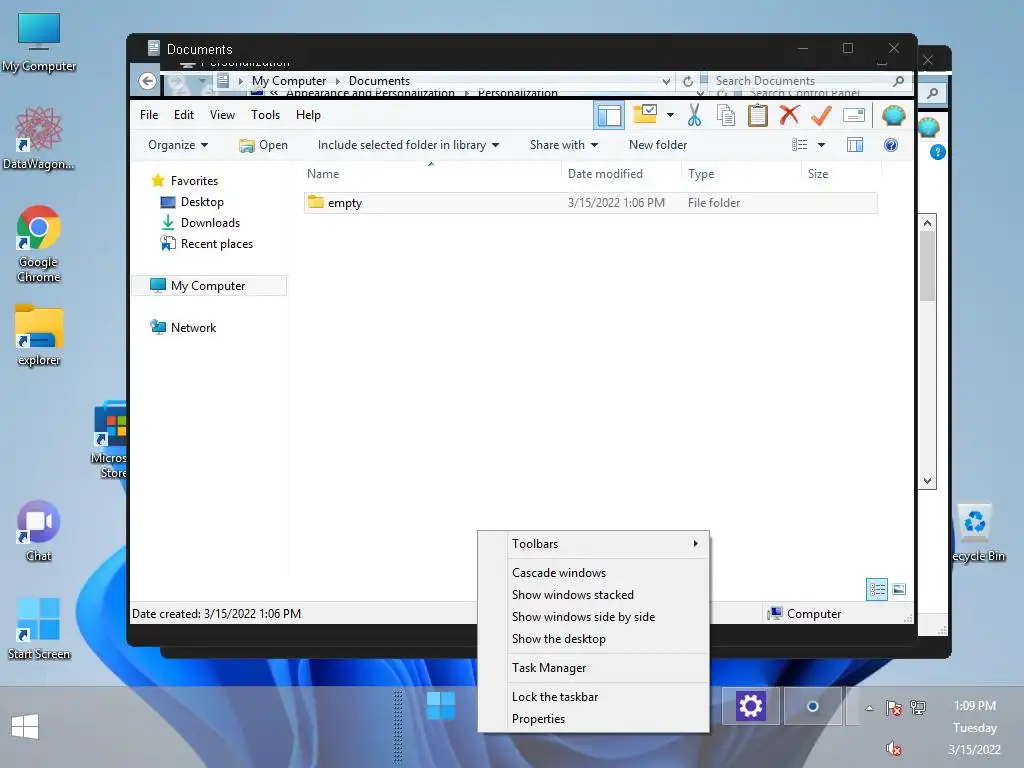Select My Computer in navigation pane

click(x=208, y=285)
